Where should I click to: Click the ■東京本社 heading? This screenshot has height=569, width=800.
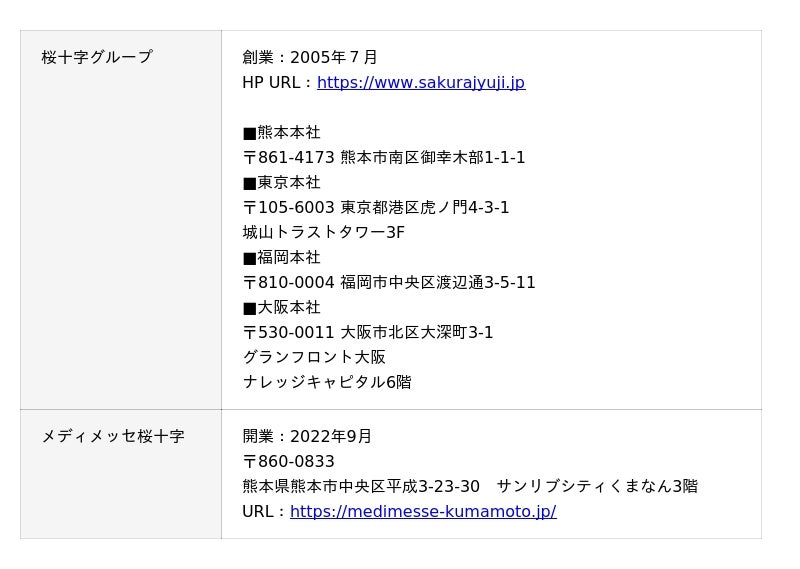[282, 183]
